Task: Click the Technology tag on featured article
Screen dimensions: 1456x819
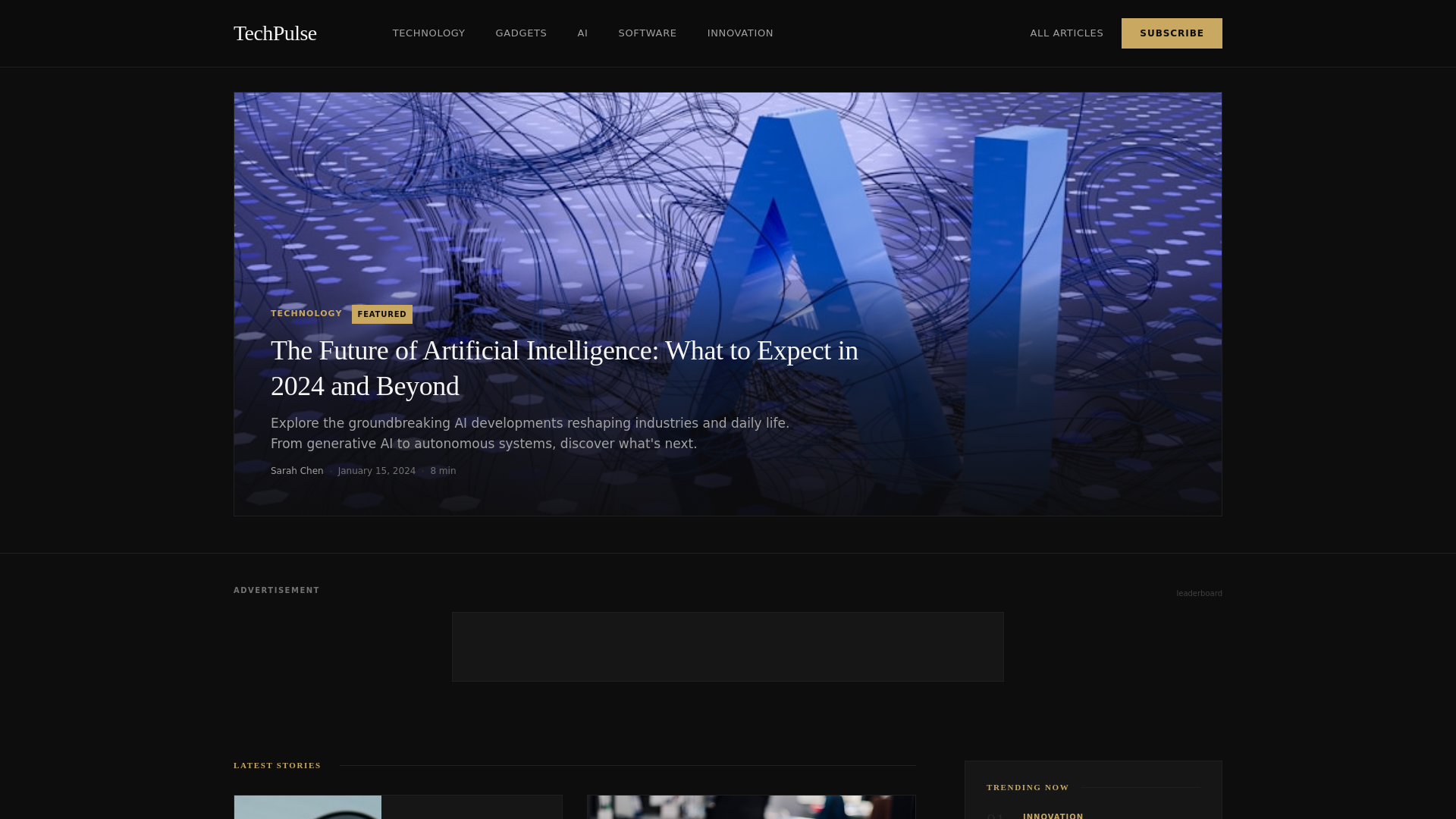Action: pos(306,313)
